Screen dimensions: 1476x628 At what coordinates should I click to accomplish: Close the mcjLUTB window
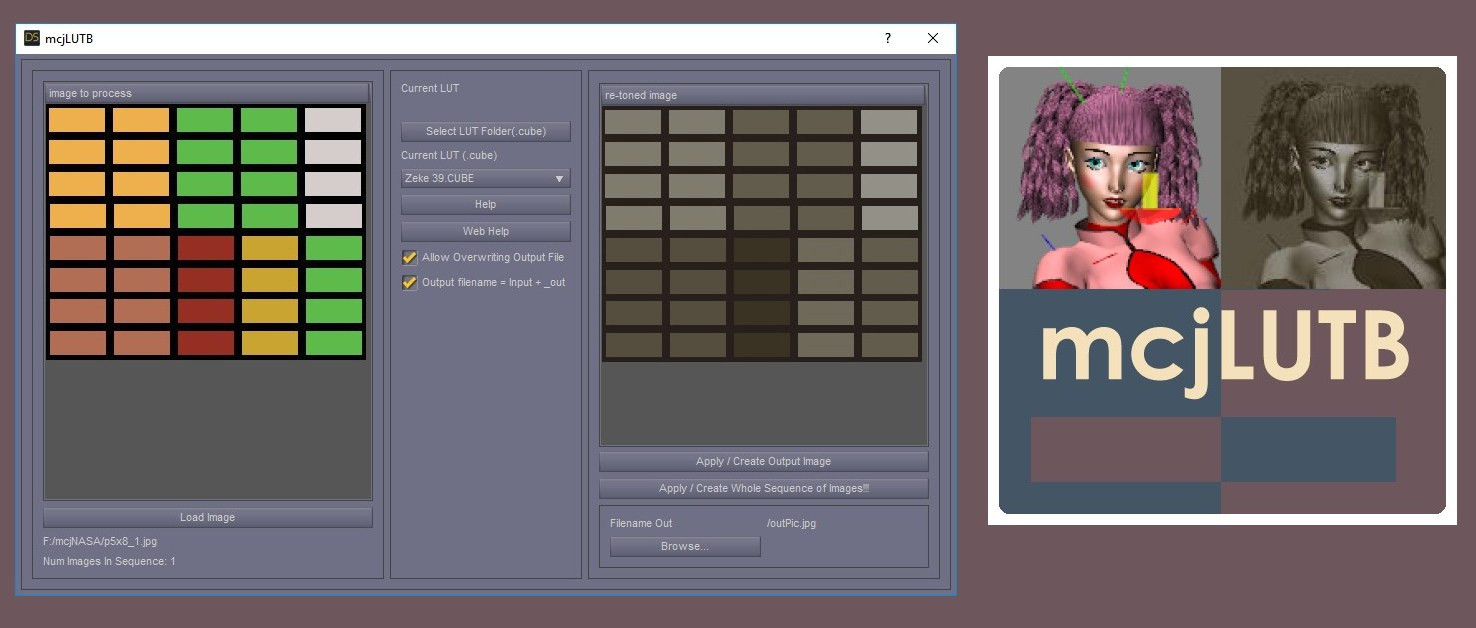point(933,38)
